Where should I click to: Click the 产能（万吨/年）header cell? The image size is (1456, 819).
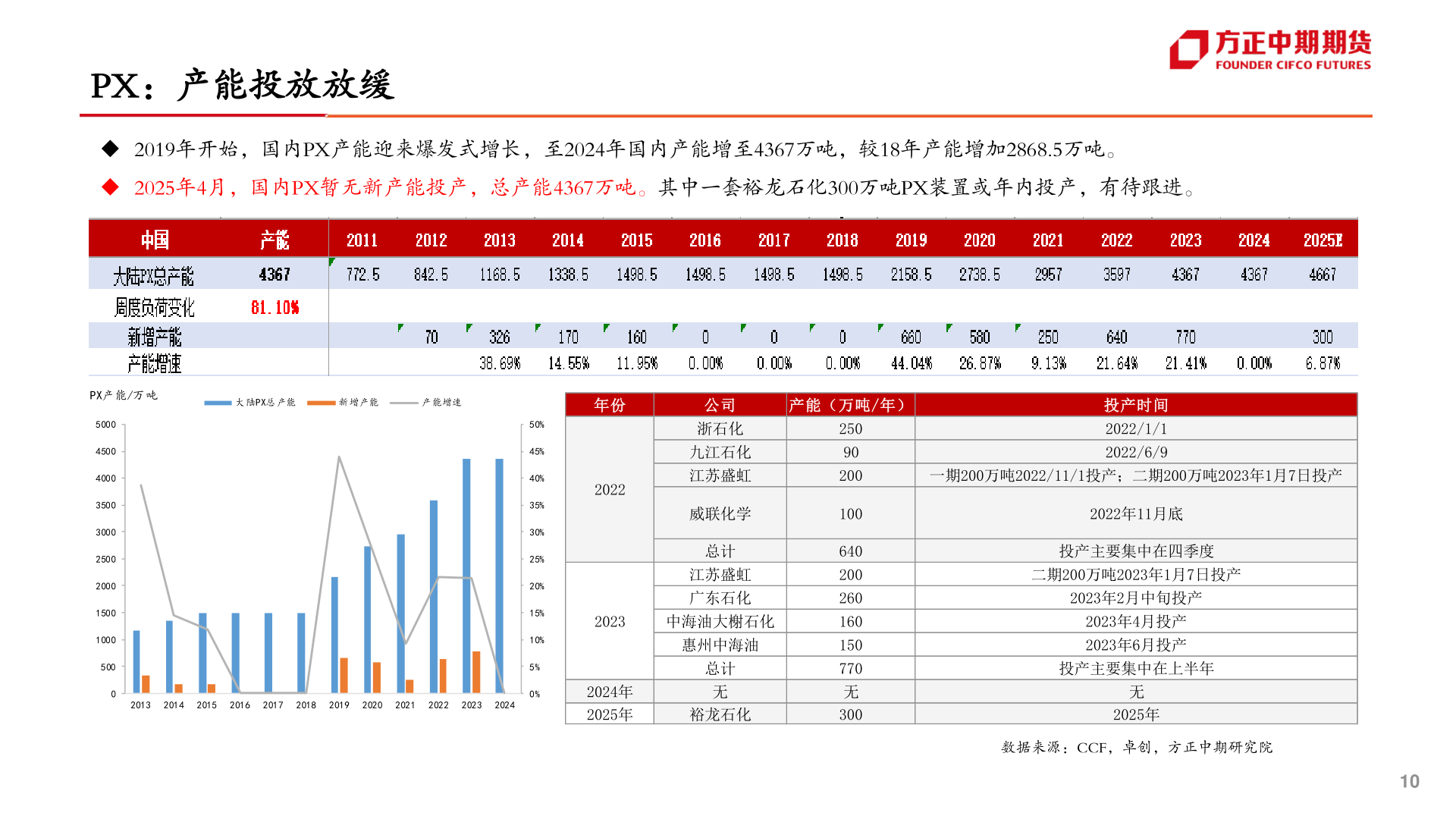(x=850, y=405)
